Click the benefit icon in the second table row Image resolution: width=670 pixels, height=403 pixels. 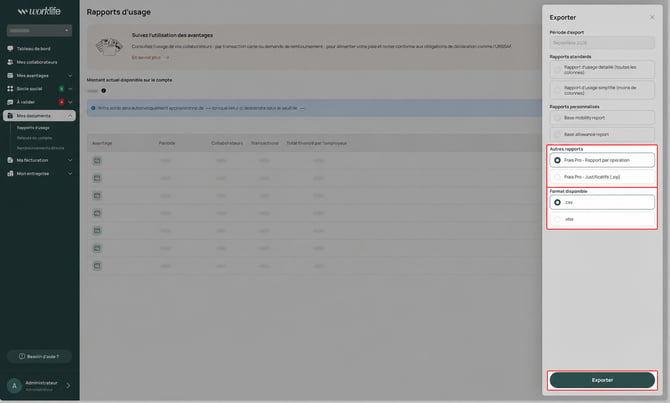pos(97,178)
